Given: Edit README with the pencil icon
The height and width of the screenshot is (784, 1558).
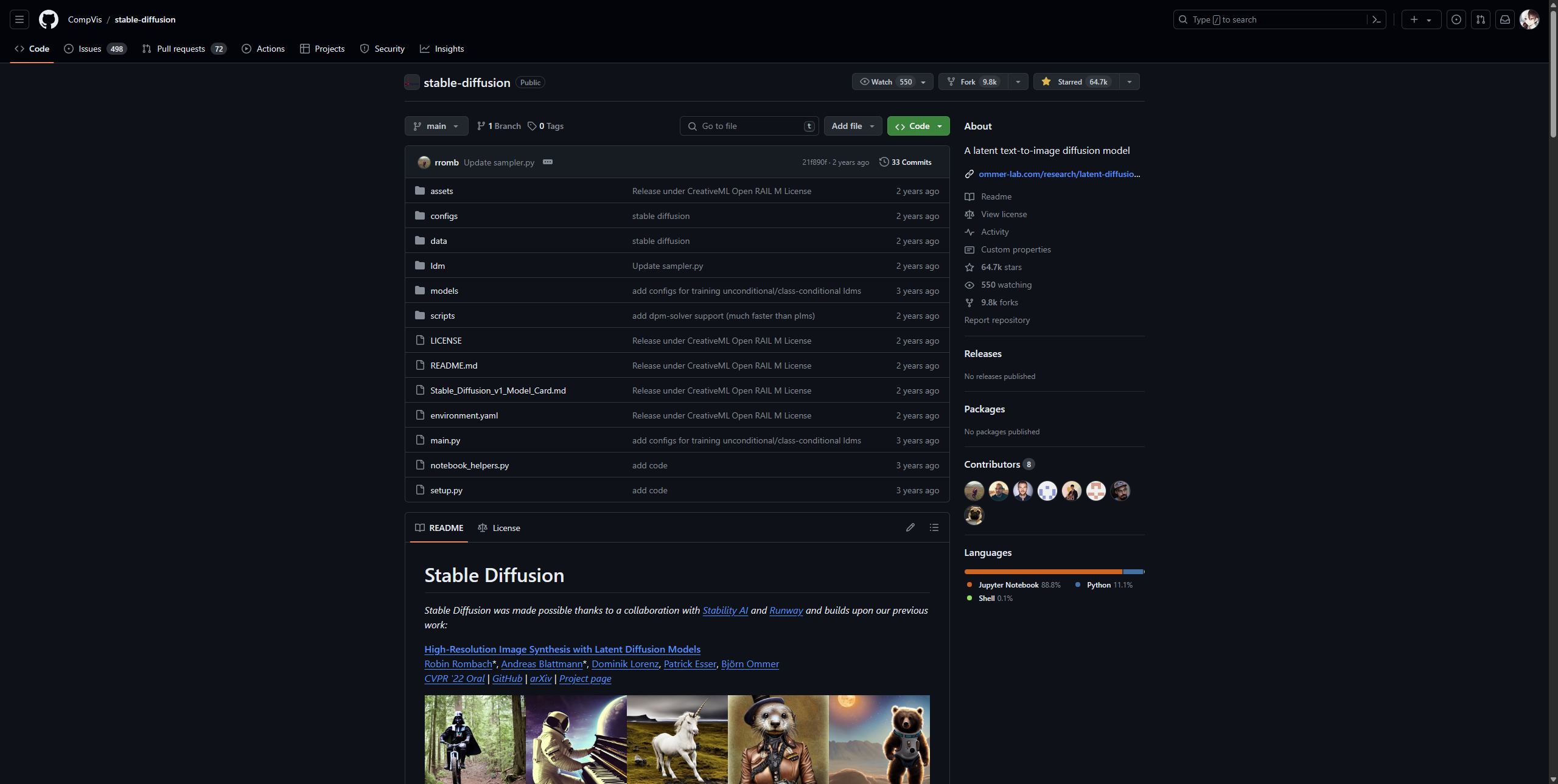Looking at the screenshot, I should [x=910, y=527].
